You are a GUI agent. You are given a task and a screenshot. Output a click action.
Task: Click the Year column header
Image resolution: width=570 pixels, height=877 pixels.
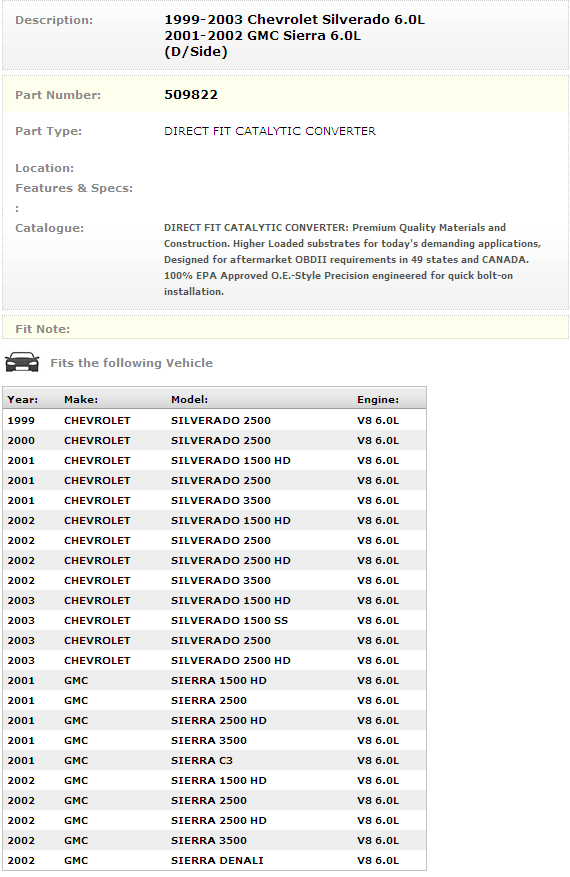23,399
